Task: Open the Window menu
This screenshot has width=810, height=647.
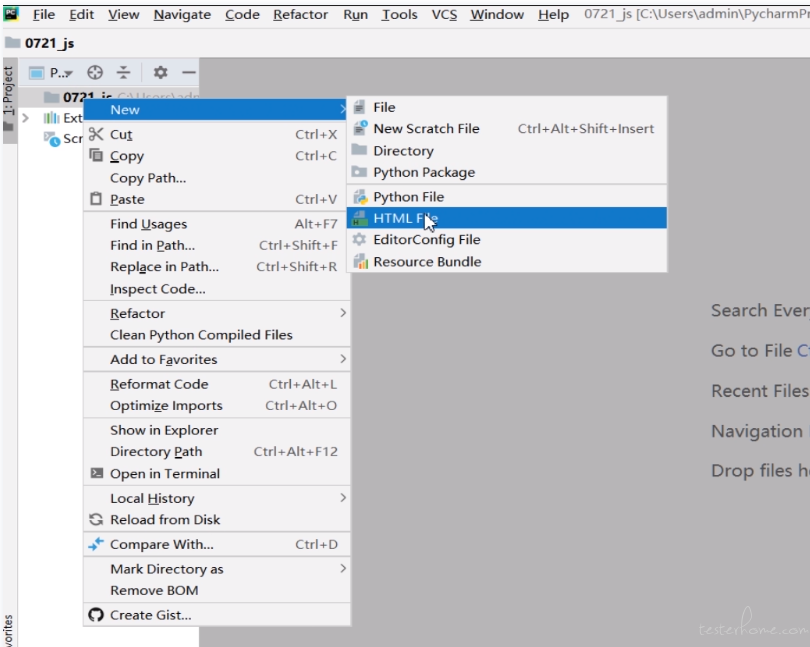Action: coord(497,14)
